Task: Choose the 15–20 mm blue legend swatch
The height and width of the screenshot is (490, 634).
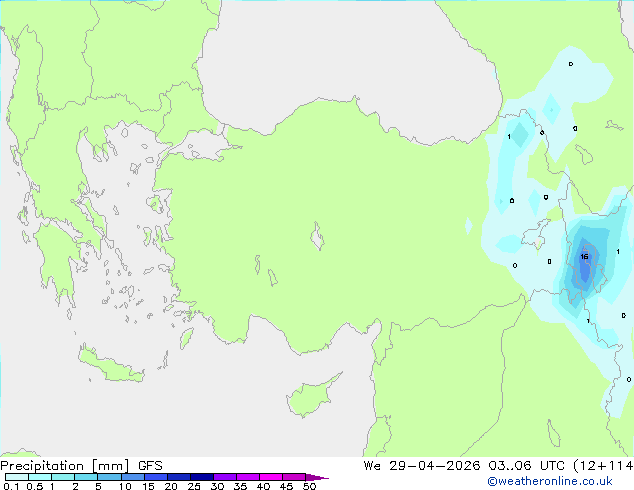Action: [x=156, y=477]
